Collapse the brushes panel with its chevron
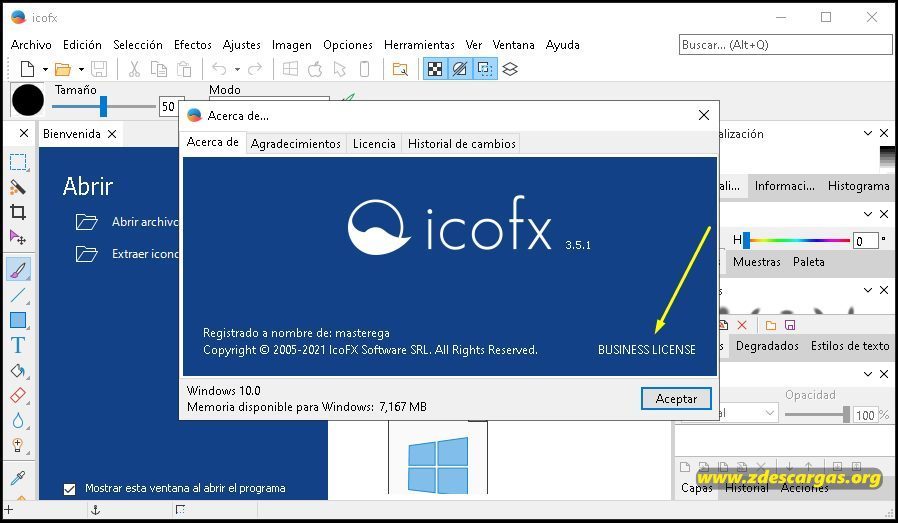Image resolution: width=898 pixels, height=523 pixels. (x=868, y=290)
